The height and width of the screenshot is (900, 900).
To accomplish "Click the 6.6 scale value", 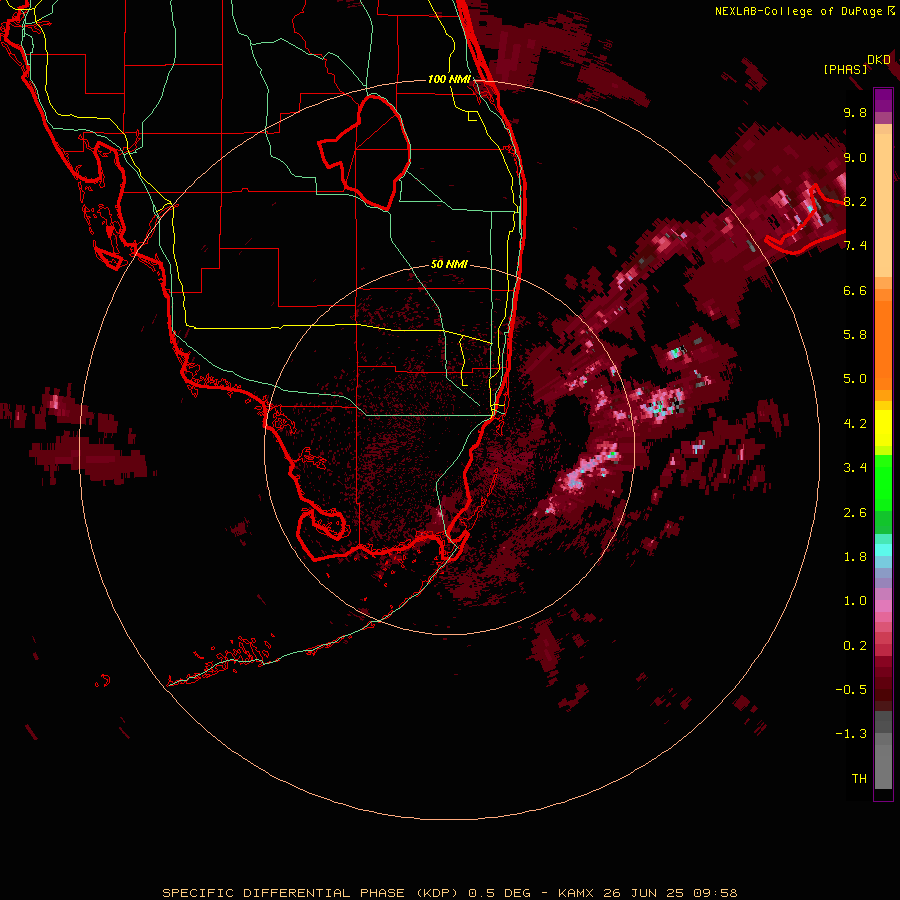I will [855, 290].
